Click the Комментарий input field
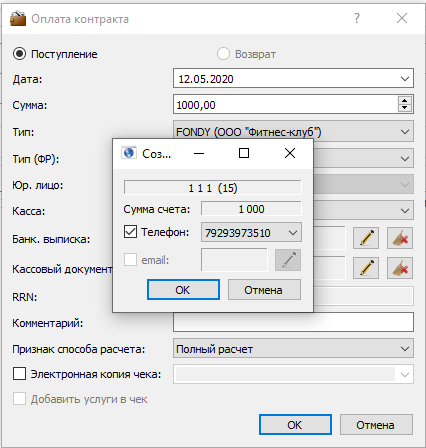Image resolution: width=426 pixels, height=448 pixels. pyautogui.click(x=293, y=322)
